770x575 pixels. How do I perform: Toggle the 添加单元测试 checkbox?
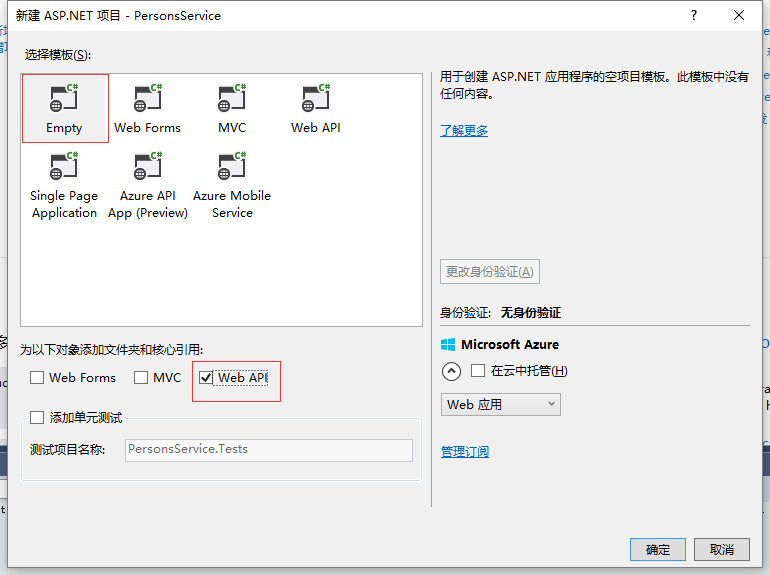pyautogui.click(x=37, y=417)
